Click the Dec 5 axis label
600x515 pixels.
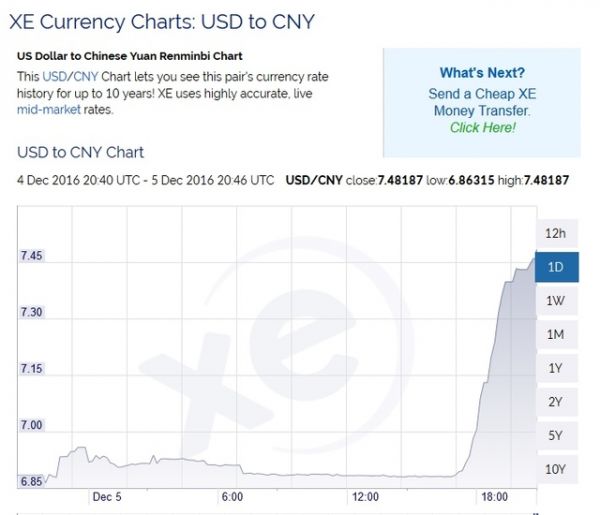(106, 497)
